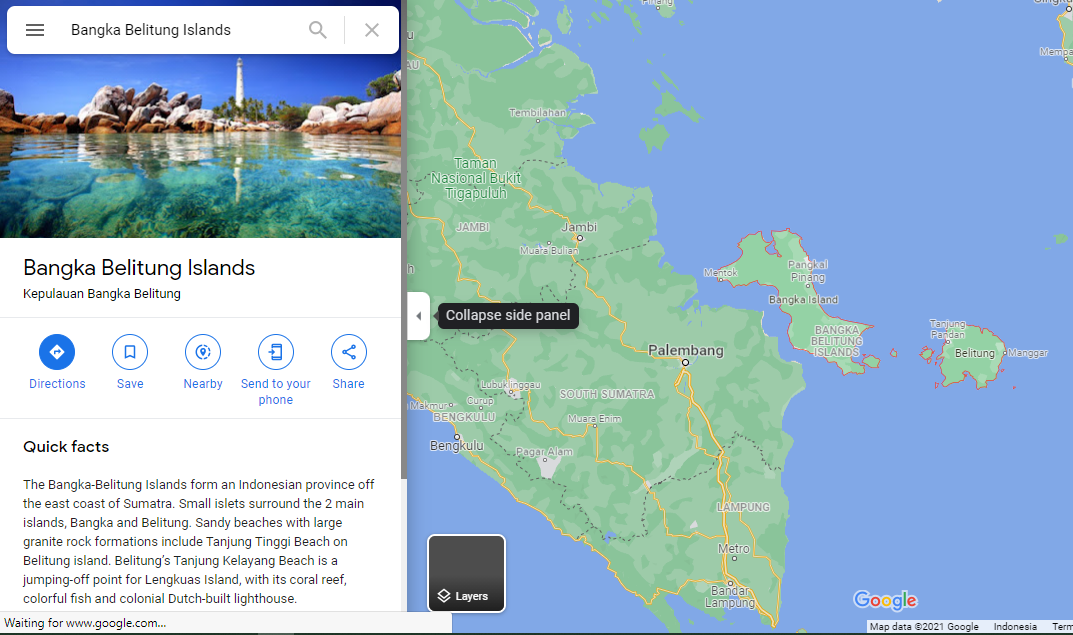Click the Quick facts heading
This screenshot has height=635, width=1073.
[66, 447]
